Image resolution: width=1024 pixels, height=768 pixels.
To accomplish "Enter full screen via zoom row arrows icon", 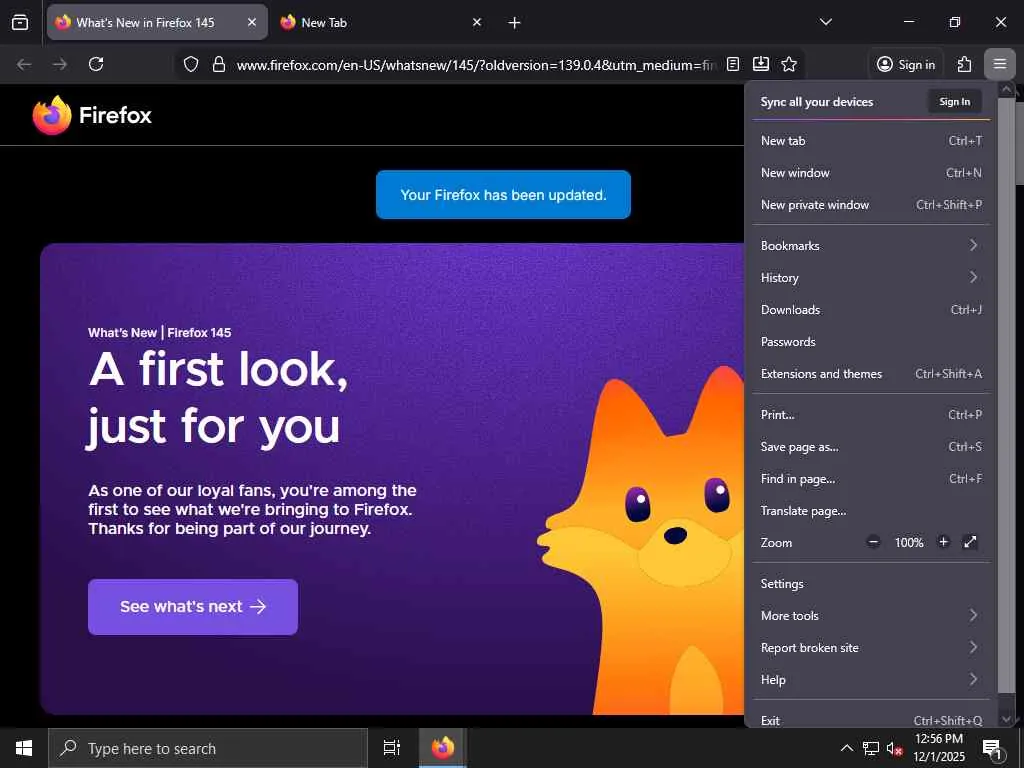I will (x=970, y=542).
